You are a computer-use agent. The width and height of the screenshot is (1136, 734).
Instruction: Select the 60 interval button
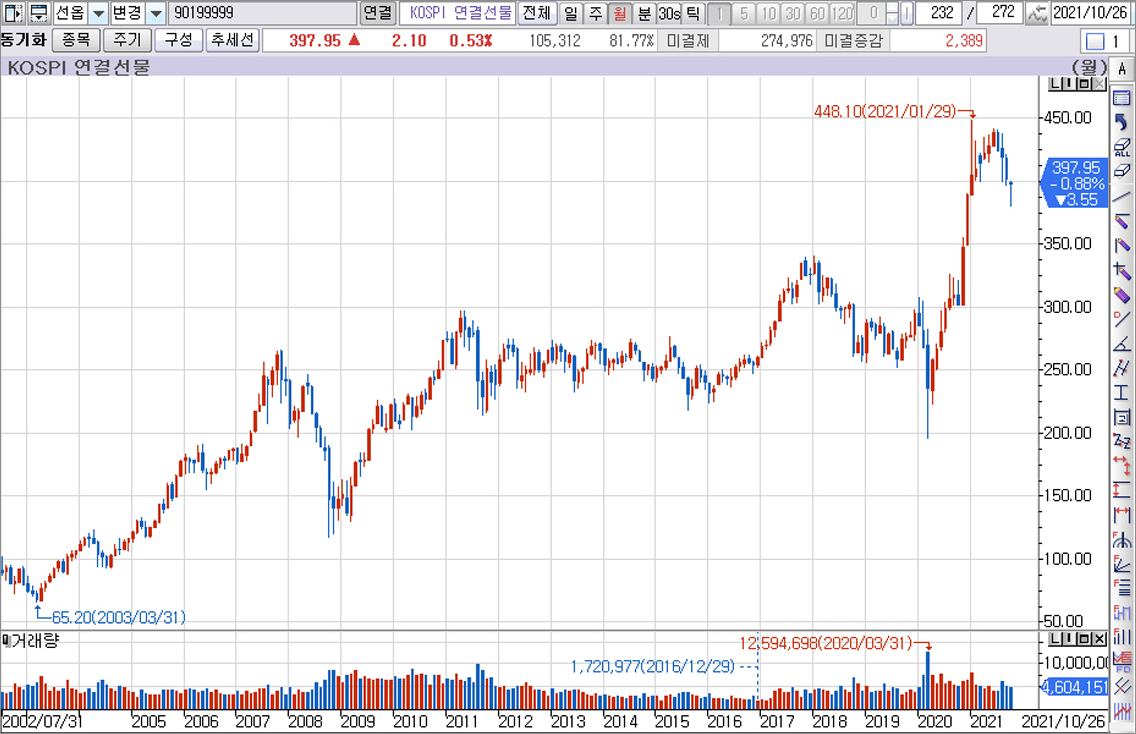coord(817,13)
